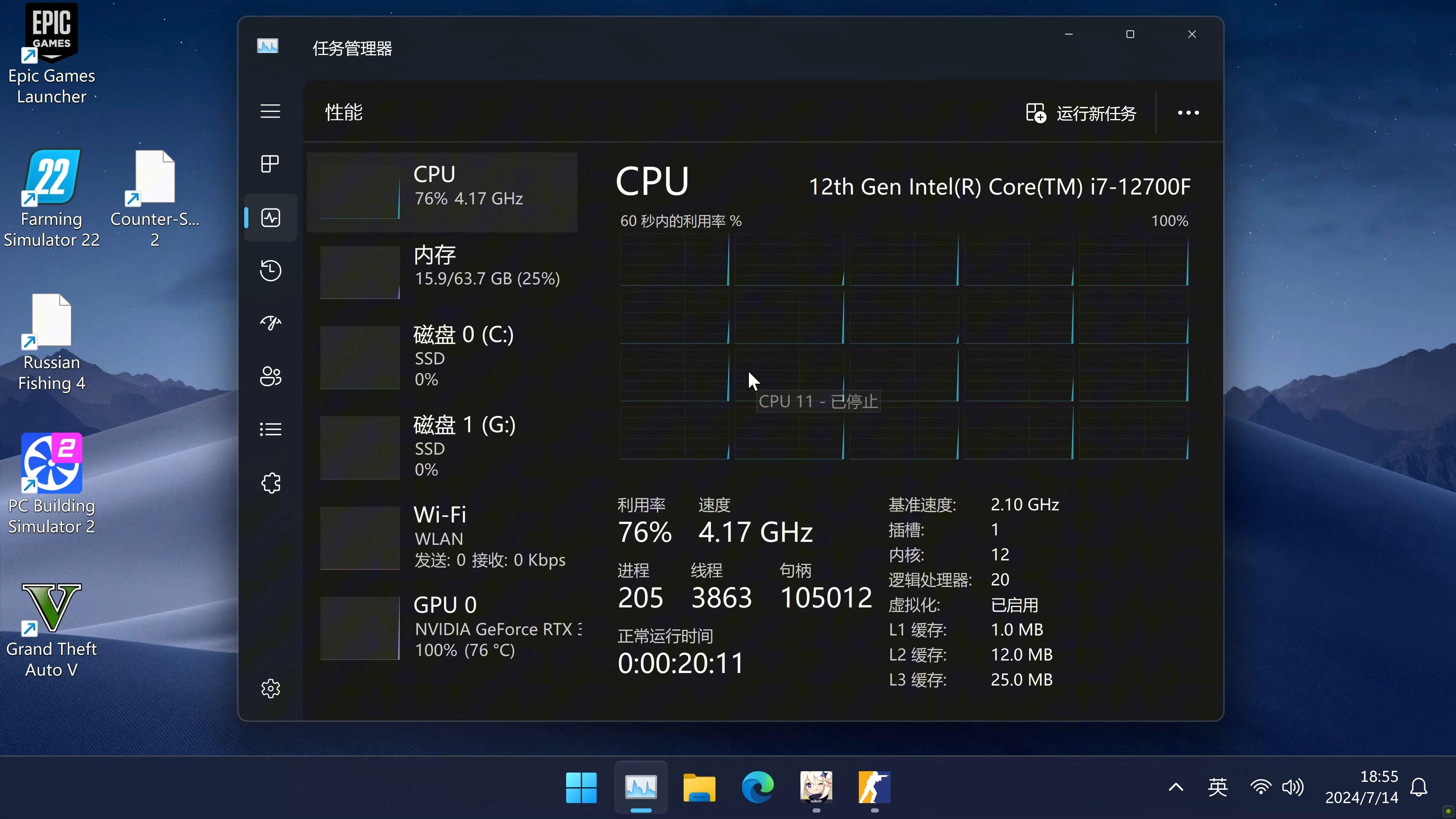Select the GPU 0 NVIDIA entry
The image size is (1456, 819).
coord(442,628)
